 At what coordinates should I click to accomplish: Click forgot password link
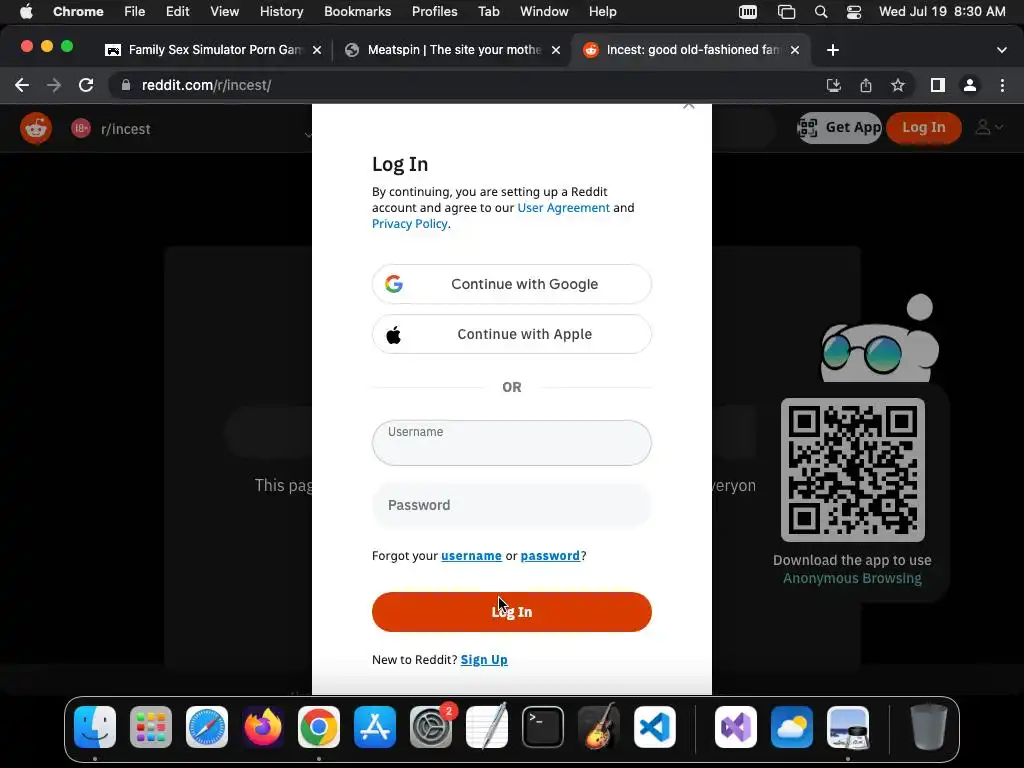tap(550, 556)
